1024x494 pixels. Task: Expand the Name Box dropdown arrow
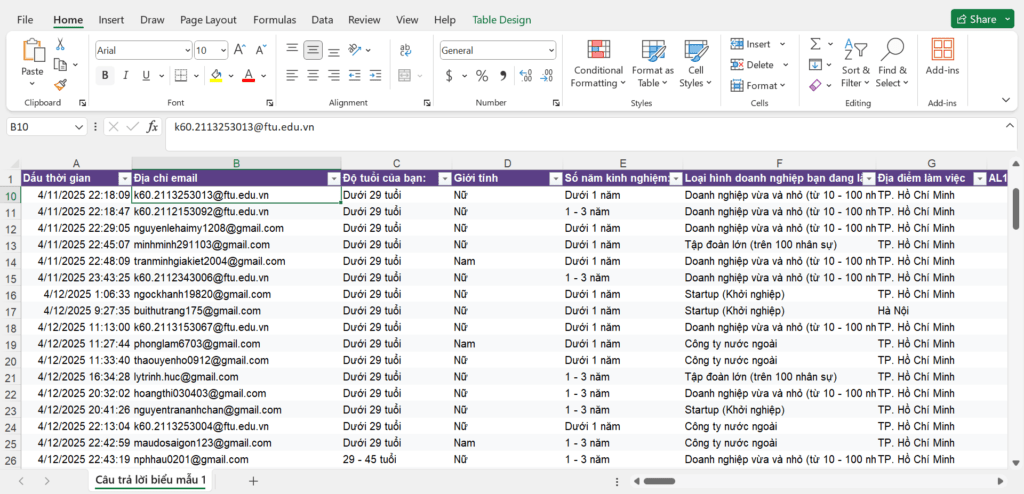point(79,127)
